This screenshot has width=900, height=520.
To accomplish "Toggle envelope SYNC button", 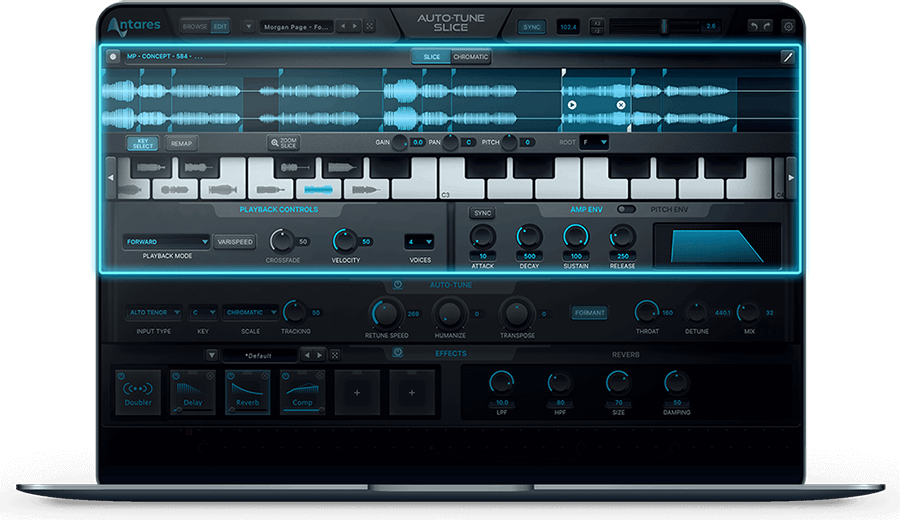I will [x=482, y=213].
